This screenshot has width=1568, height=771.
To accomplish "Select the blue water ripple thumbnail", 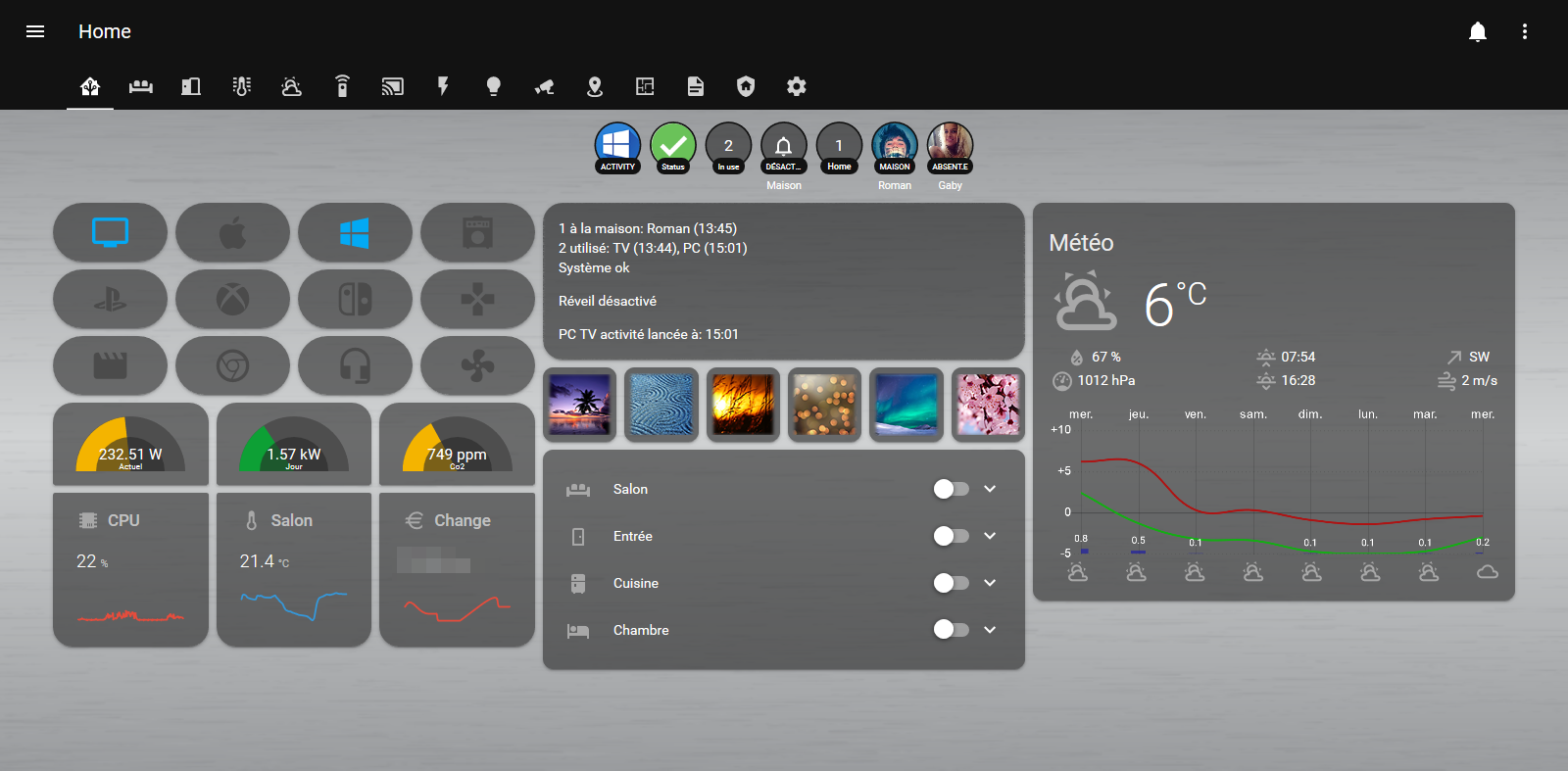I will (661, 405).
